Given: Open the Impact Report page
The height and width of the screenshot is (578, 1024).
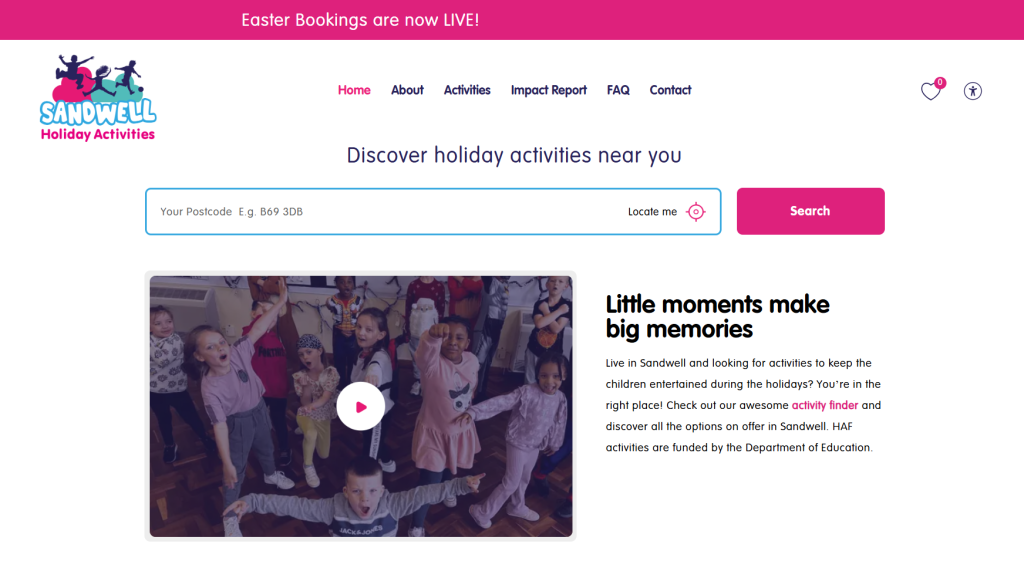Looking at the screenshot, I should (549, 90).
